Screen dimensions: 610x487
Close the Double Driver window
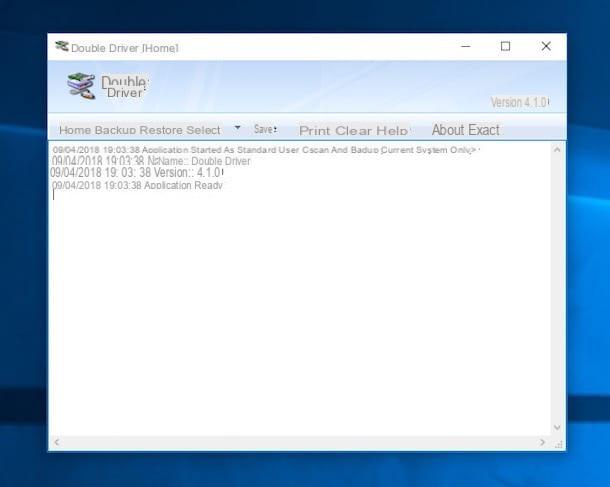tap(546, 46)
